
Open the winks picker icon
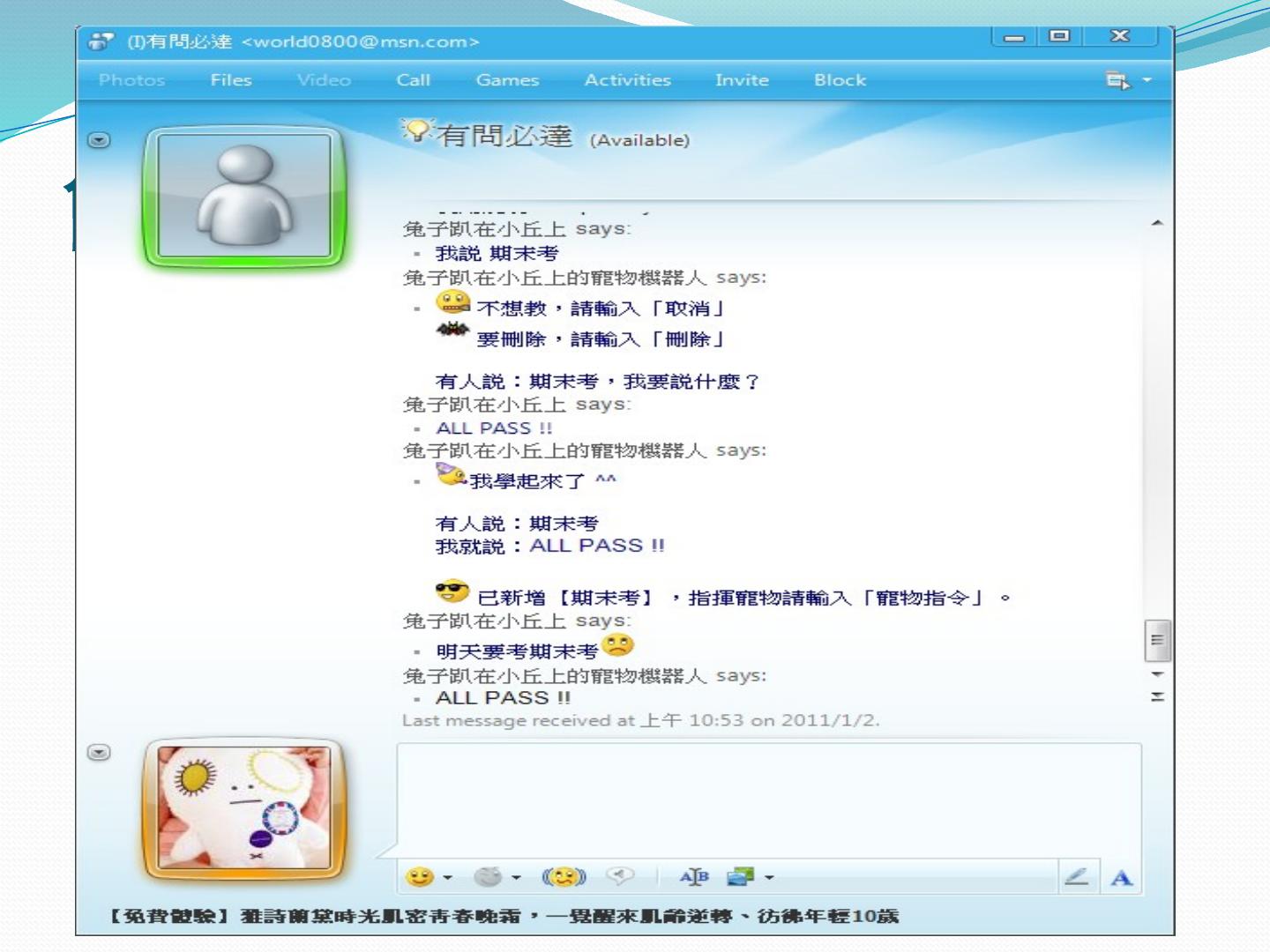pyautogui.click(x=488, y=876)
